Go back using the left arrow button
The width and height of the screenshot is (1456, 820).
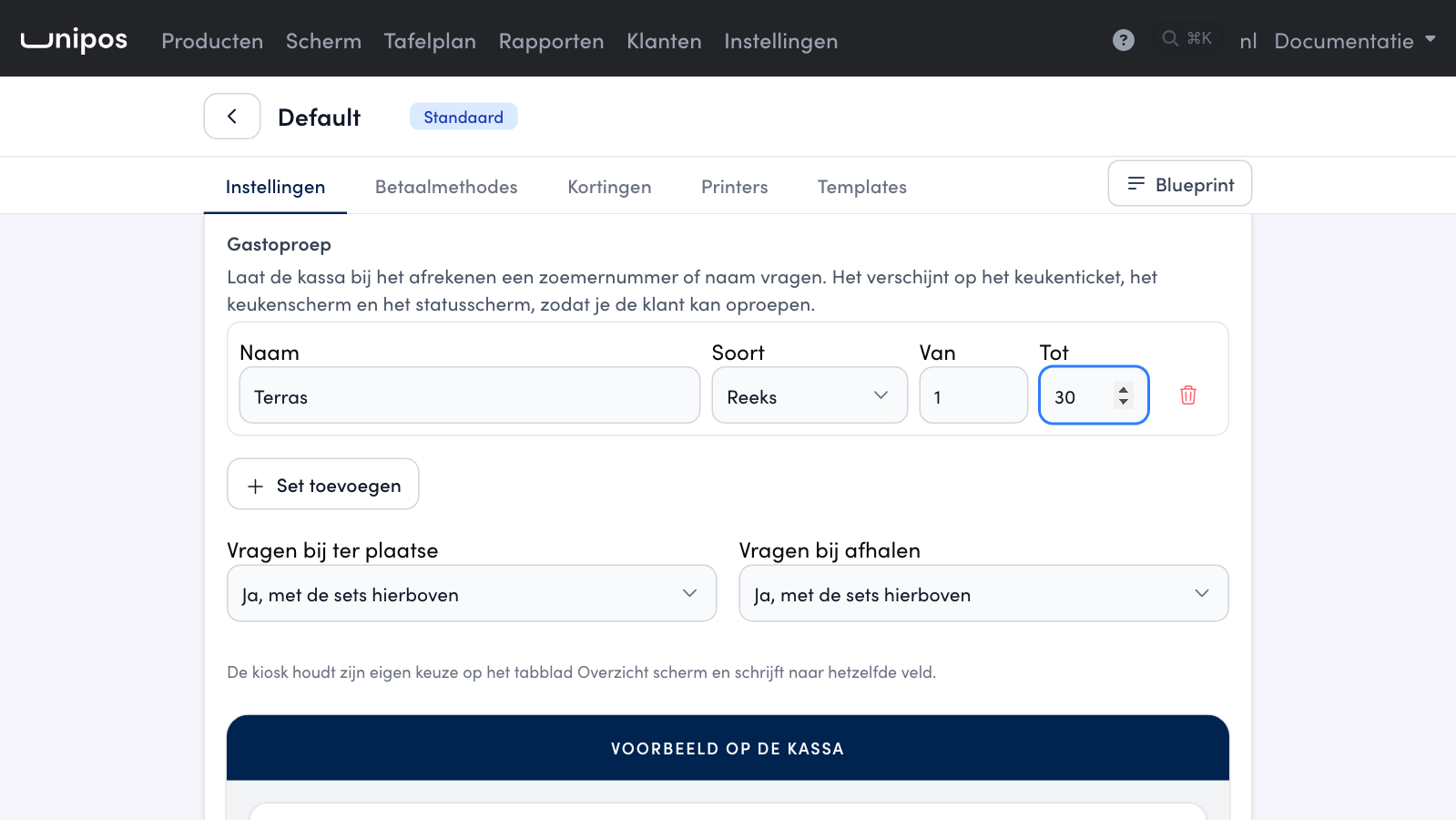[232, 117]
